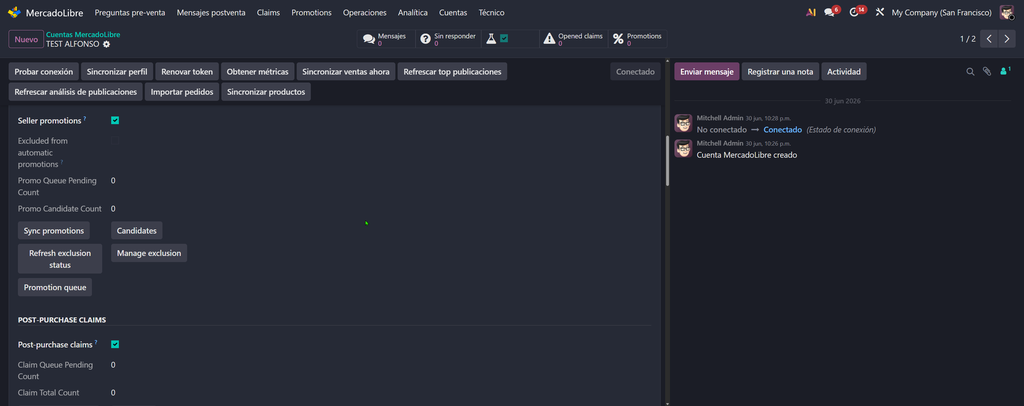Click the Candidates button

(136, 230)
